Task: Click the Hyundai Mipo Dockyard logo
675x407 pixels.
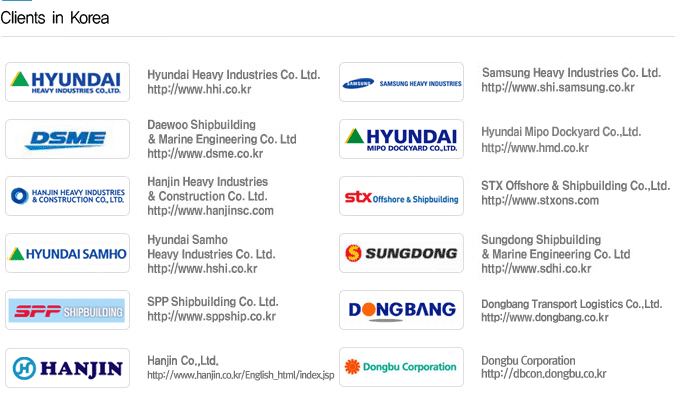Action: tap(401, 139)
